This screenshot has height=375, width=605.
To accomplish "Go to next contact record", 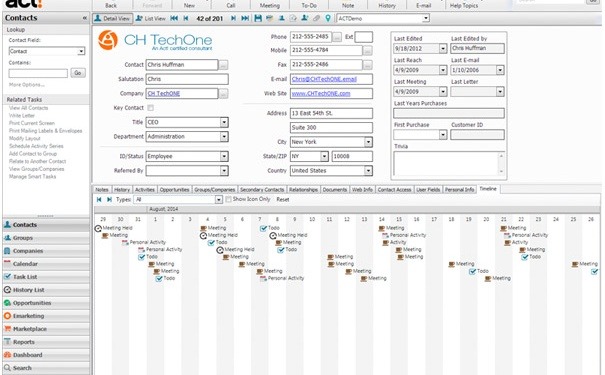I will tap(233, 18).
